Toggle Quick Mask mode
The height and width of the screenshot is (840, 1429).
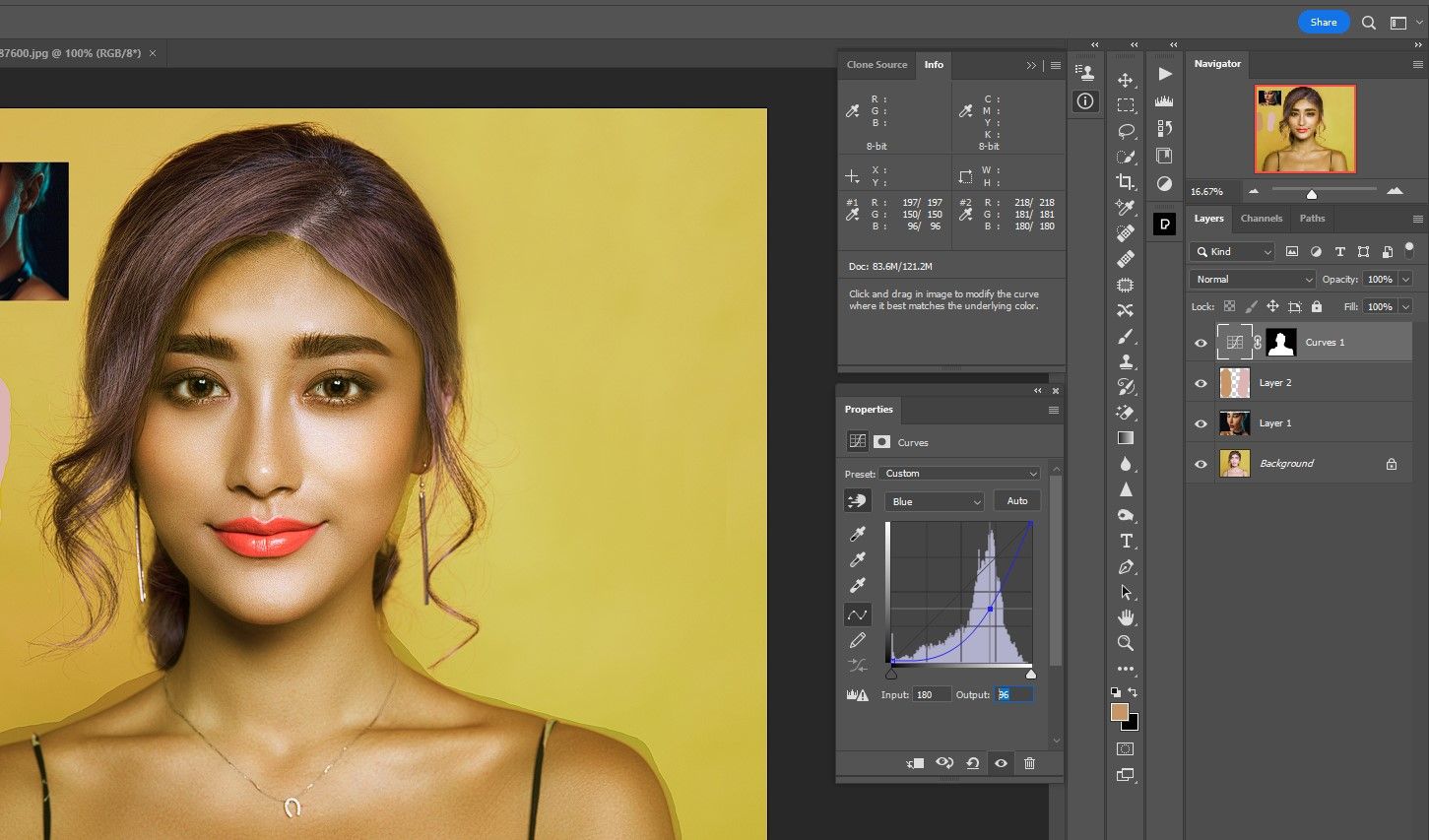point(1126,749)
